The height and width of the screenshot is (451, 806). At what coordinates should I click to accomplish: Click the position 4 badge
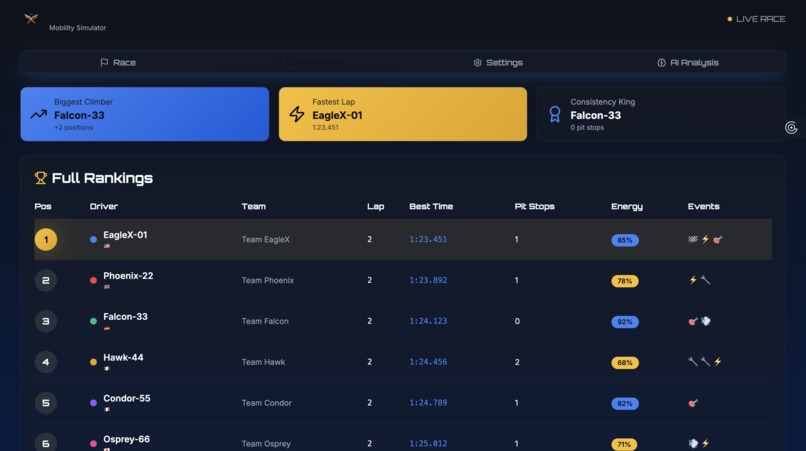[x=46, y=362]
